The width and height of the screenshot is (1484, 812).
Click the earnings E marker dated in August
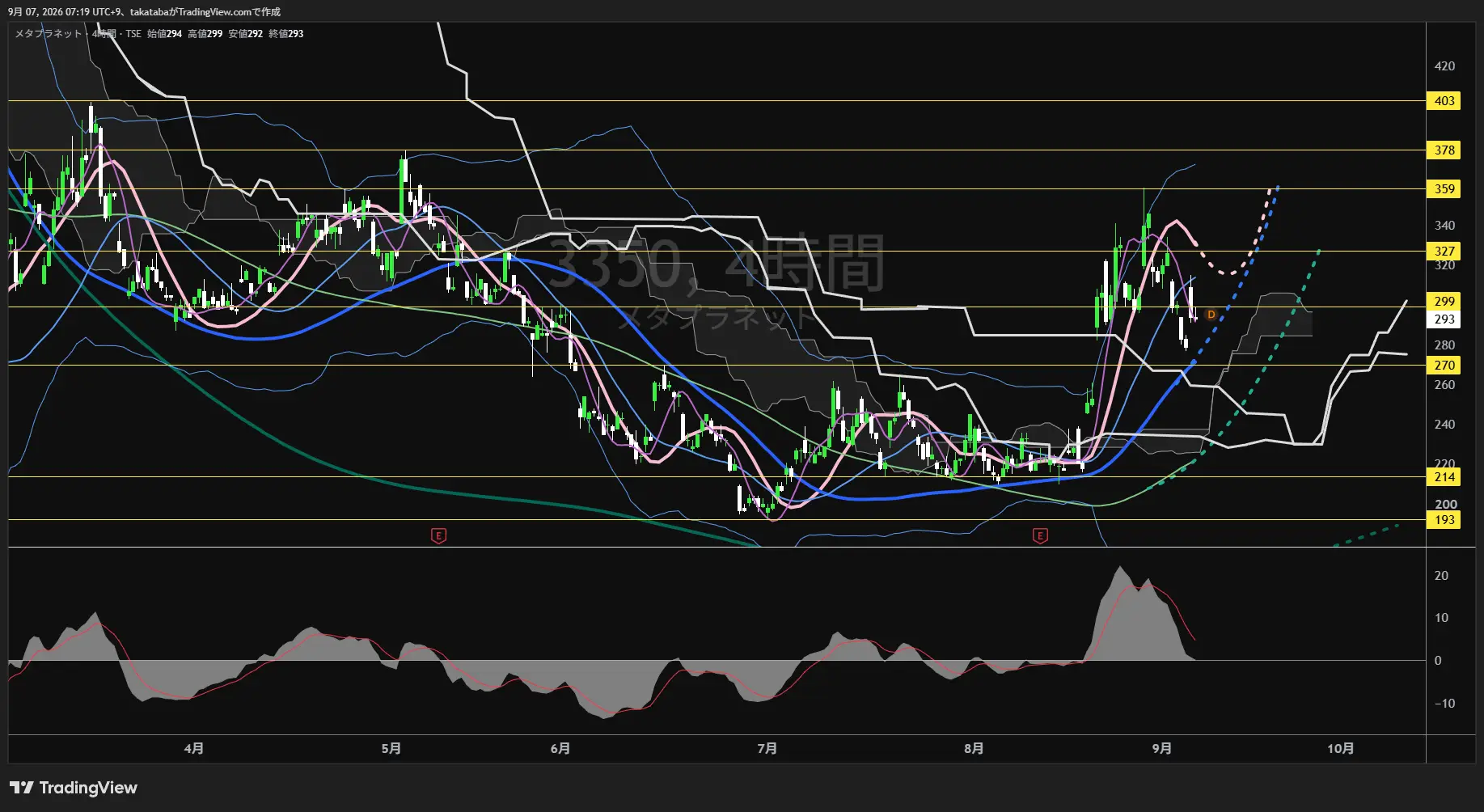[x=1040, y=535]
